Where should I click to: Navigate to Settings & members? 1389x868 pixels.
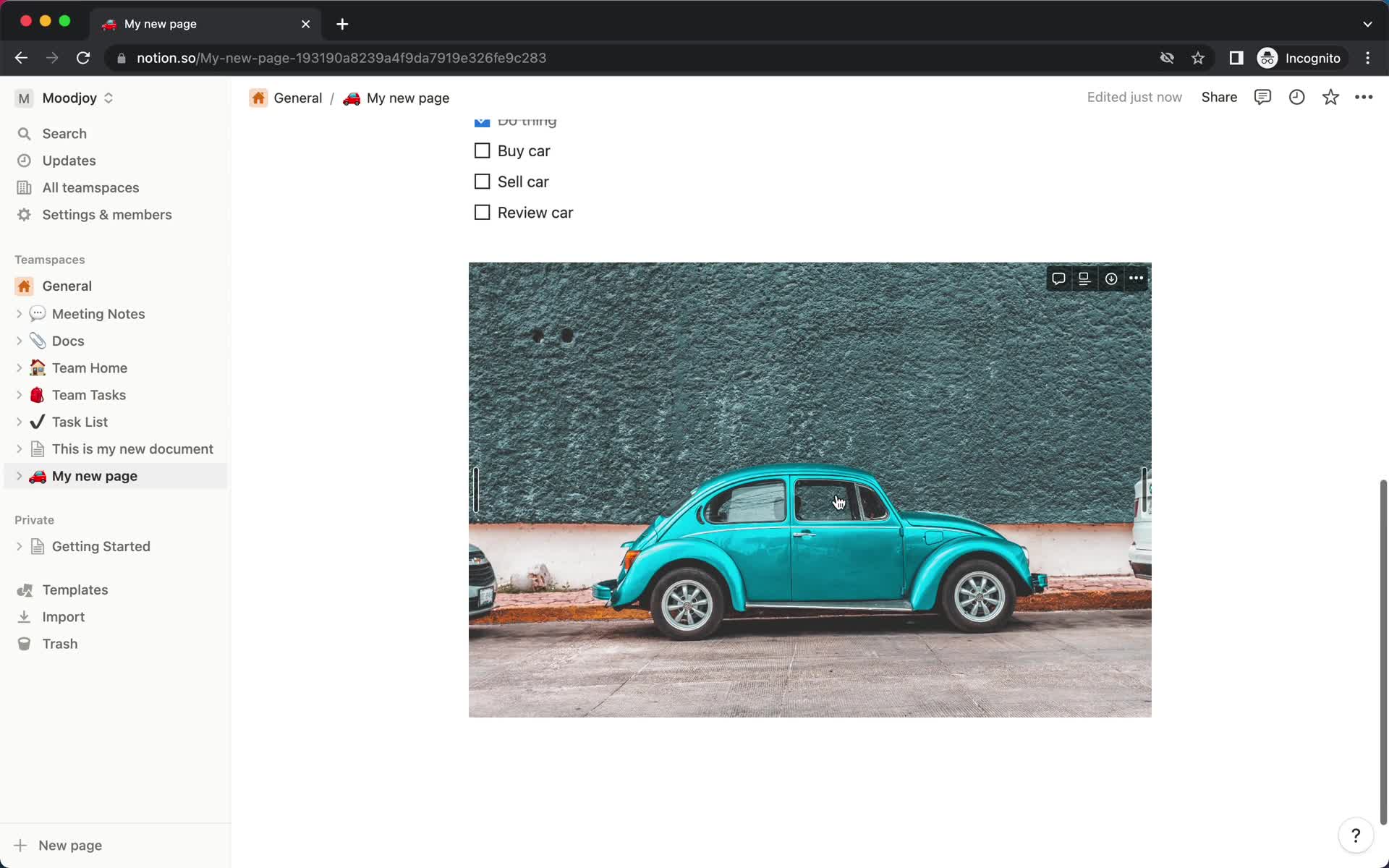(107, 214)
